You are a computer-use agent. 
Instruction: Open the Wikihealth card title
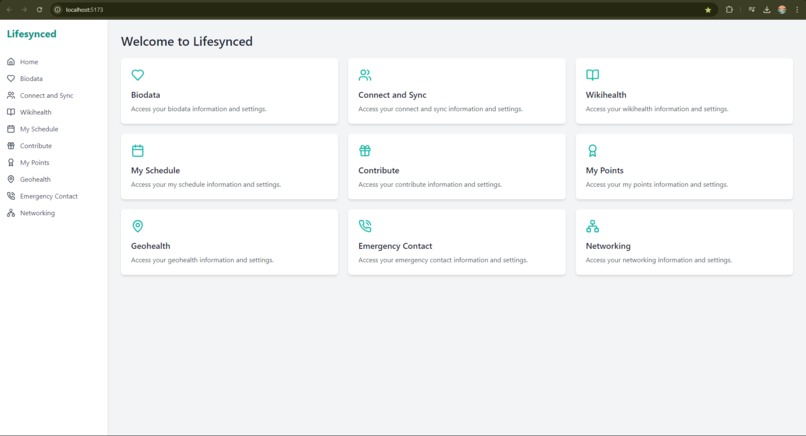point(606,95)
